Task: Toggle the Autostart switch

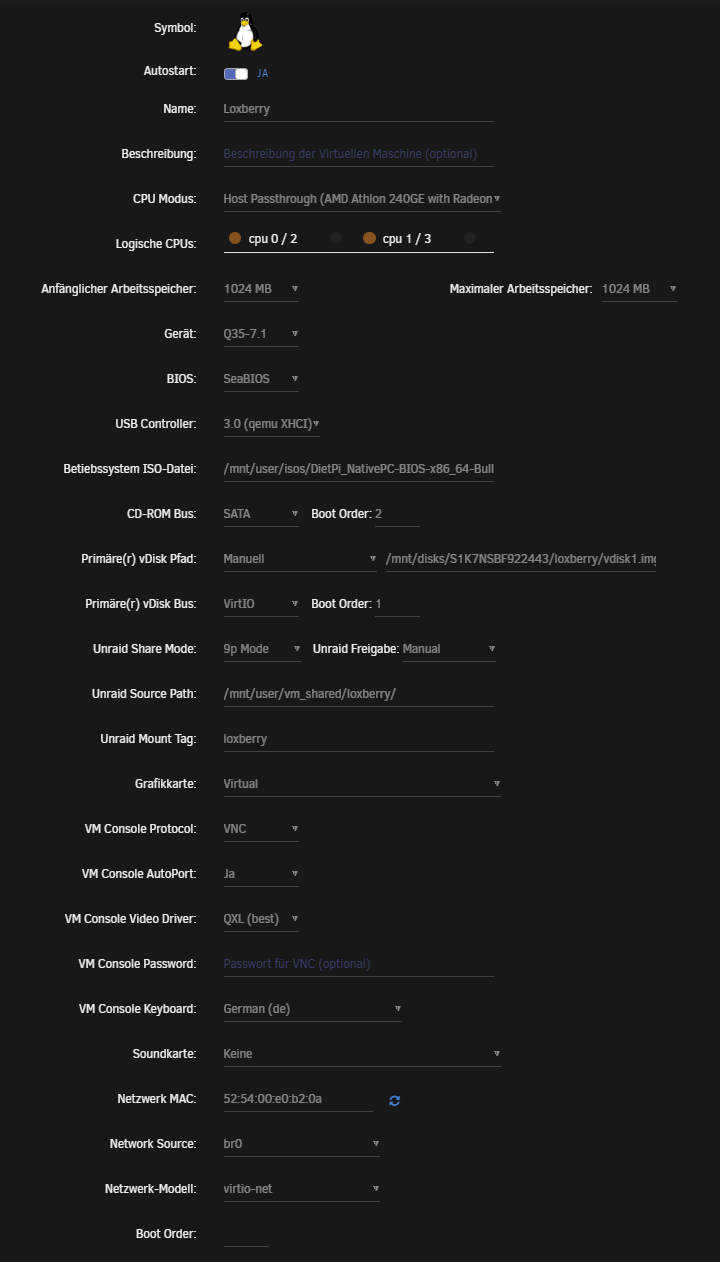Action: 236,73
